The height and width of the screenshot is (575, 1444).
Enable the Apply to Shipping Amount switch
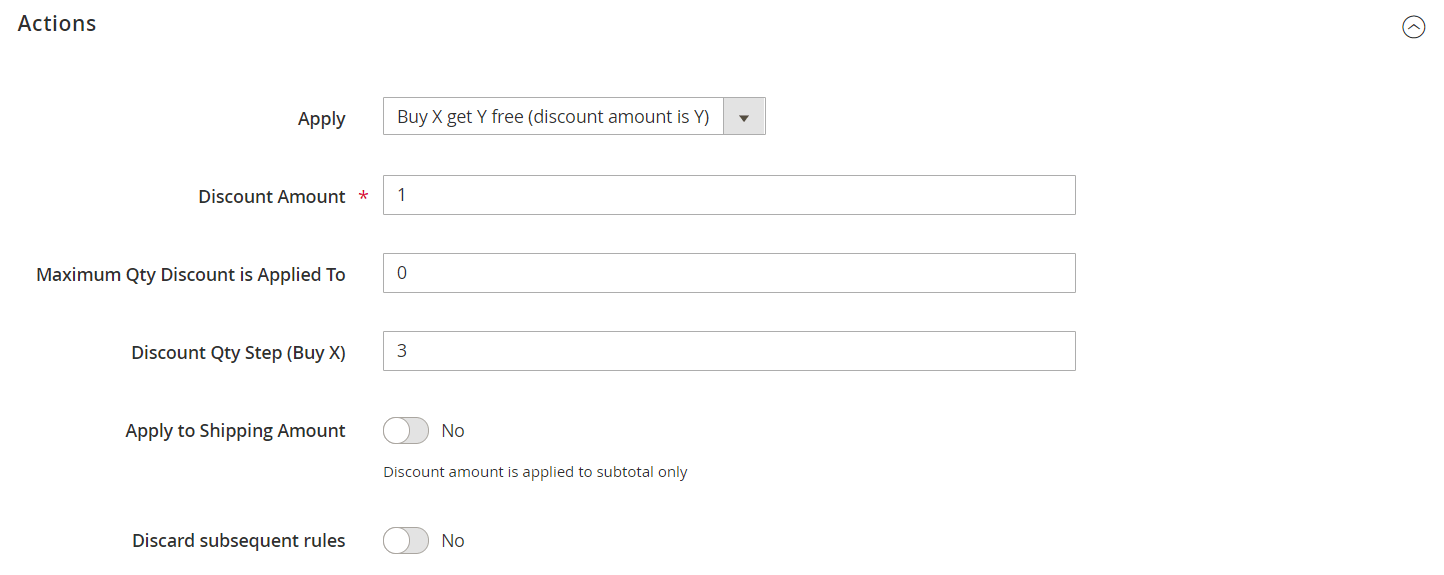click(405, 431)
